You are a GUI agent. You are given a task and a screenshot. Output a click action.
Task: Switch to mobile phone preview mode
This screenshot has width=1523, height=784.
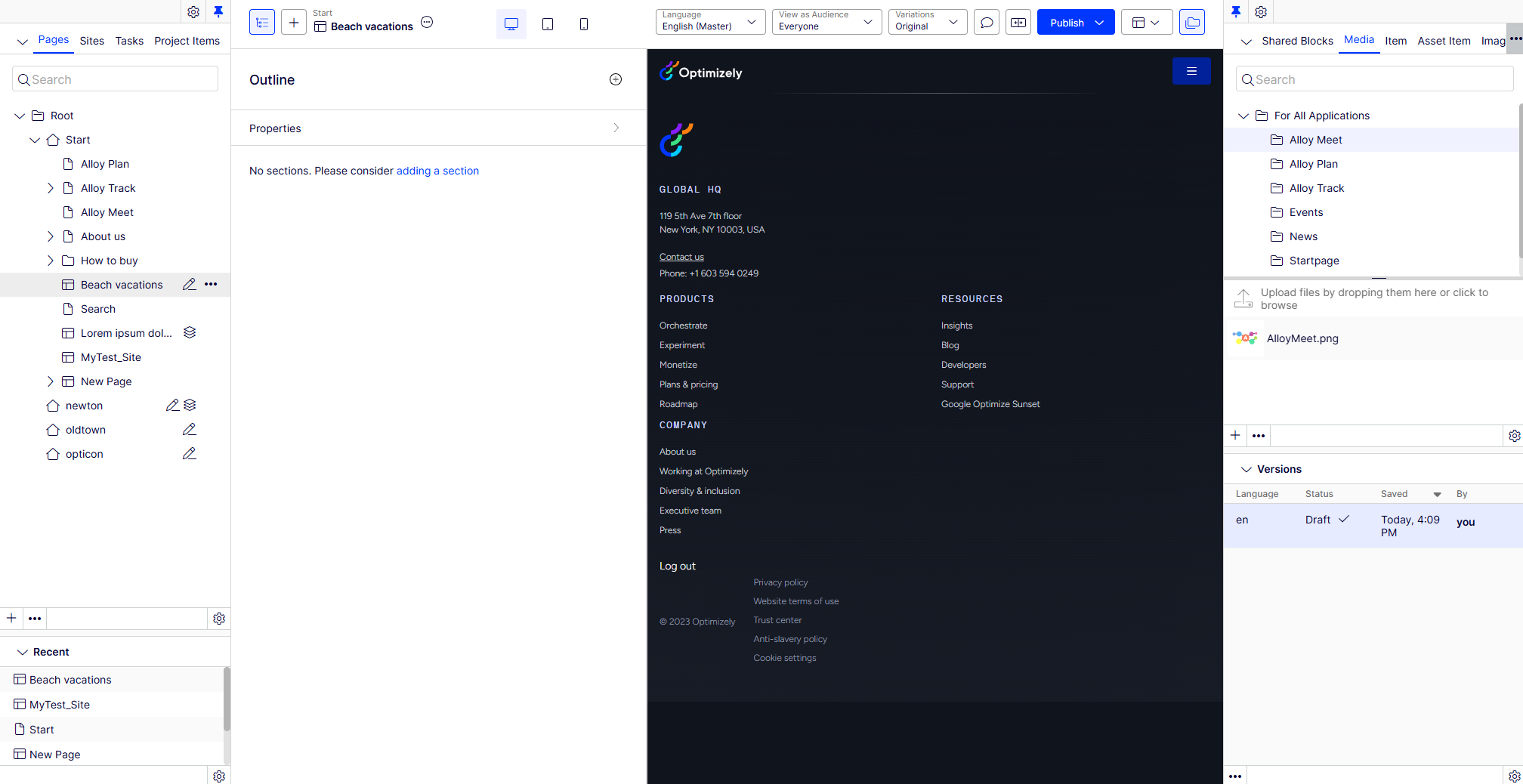pyautogui.click(x=584, y=24)
